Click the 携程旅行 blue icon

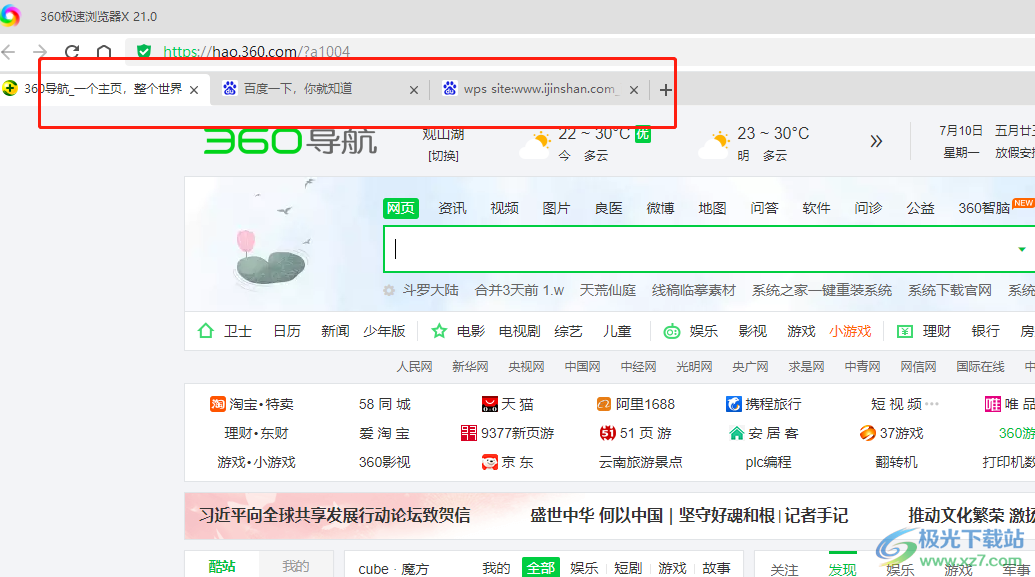tap(733, 404)
